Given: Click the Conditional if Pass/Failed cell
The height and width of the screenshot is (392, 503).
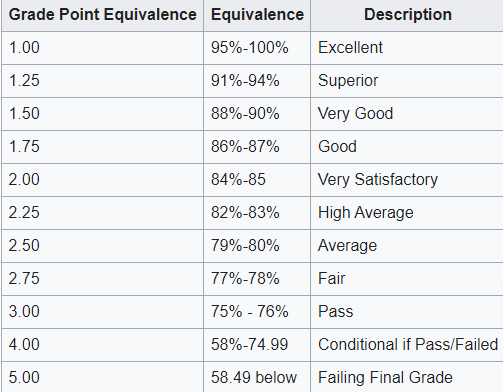Looking at the screenshot, I should click(x=407, y=345).
